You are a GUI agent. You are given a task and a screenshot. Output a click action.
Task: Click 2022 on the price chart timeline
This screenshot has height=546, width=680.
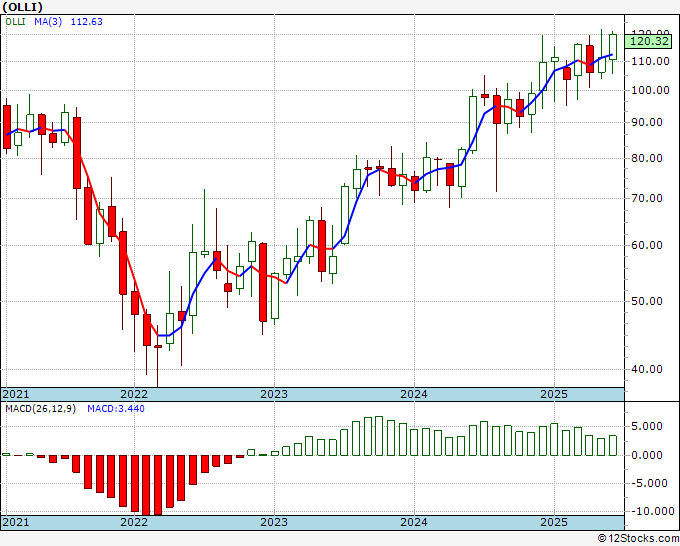pyautogui.click(x=134, y=394)
